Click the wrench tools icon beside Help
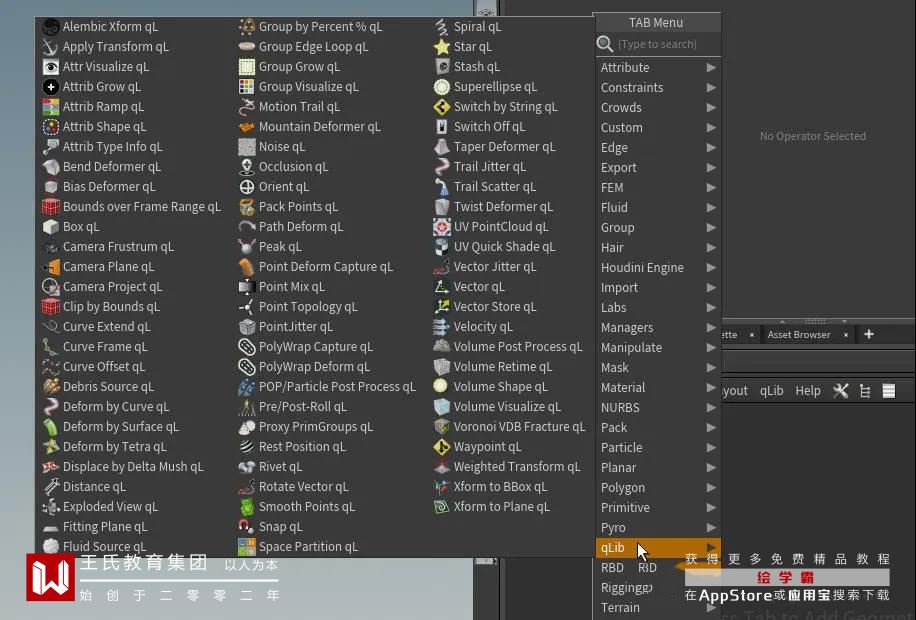Viewport: 916px width, 620px height. [841, 391]
